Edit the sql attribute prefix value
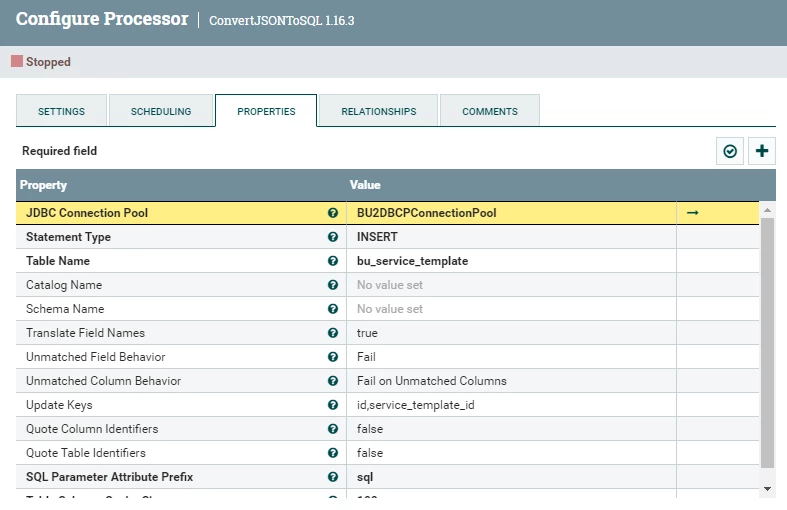The height and width of the screenshot is (510, 787). coord(511,477)
